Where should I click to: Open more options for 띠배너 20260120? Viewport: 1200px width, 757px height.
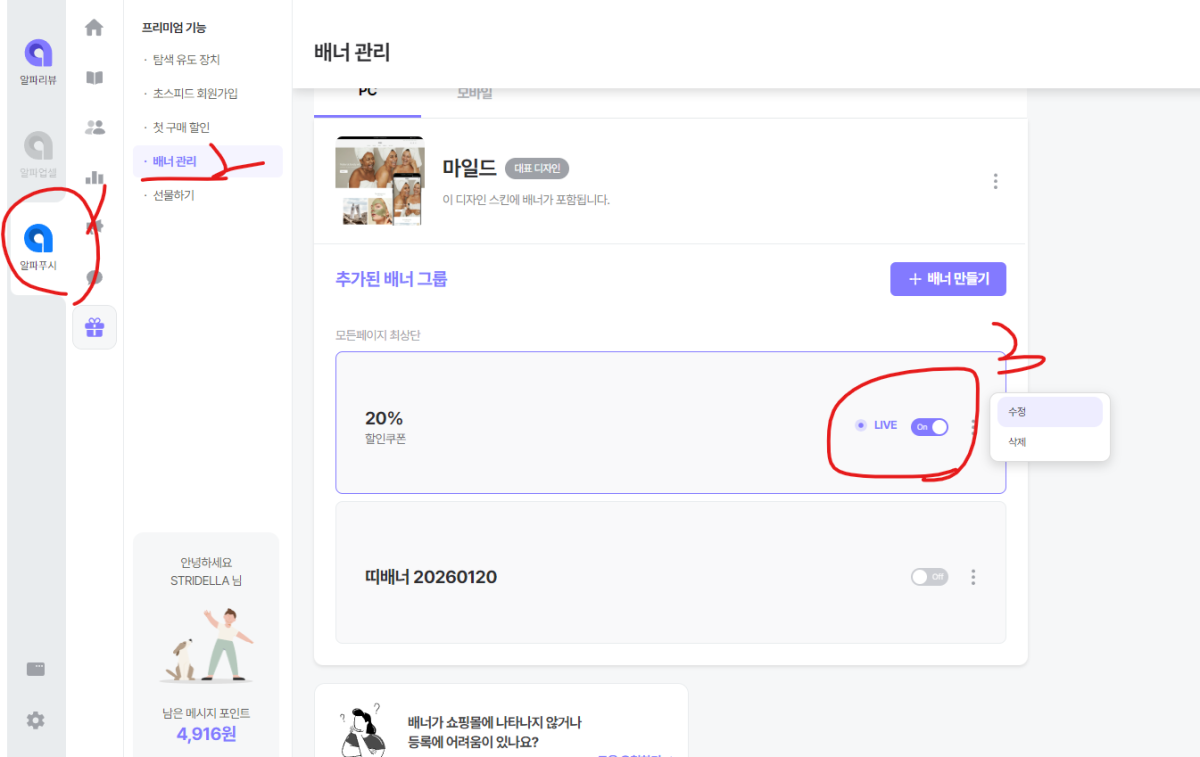click(x=973, y=577)
